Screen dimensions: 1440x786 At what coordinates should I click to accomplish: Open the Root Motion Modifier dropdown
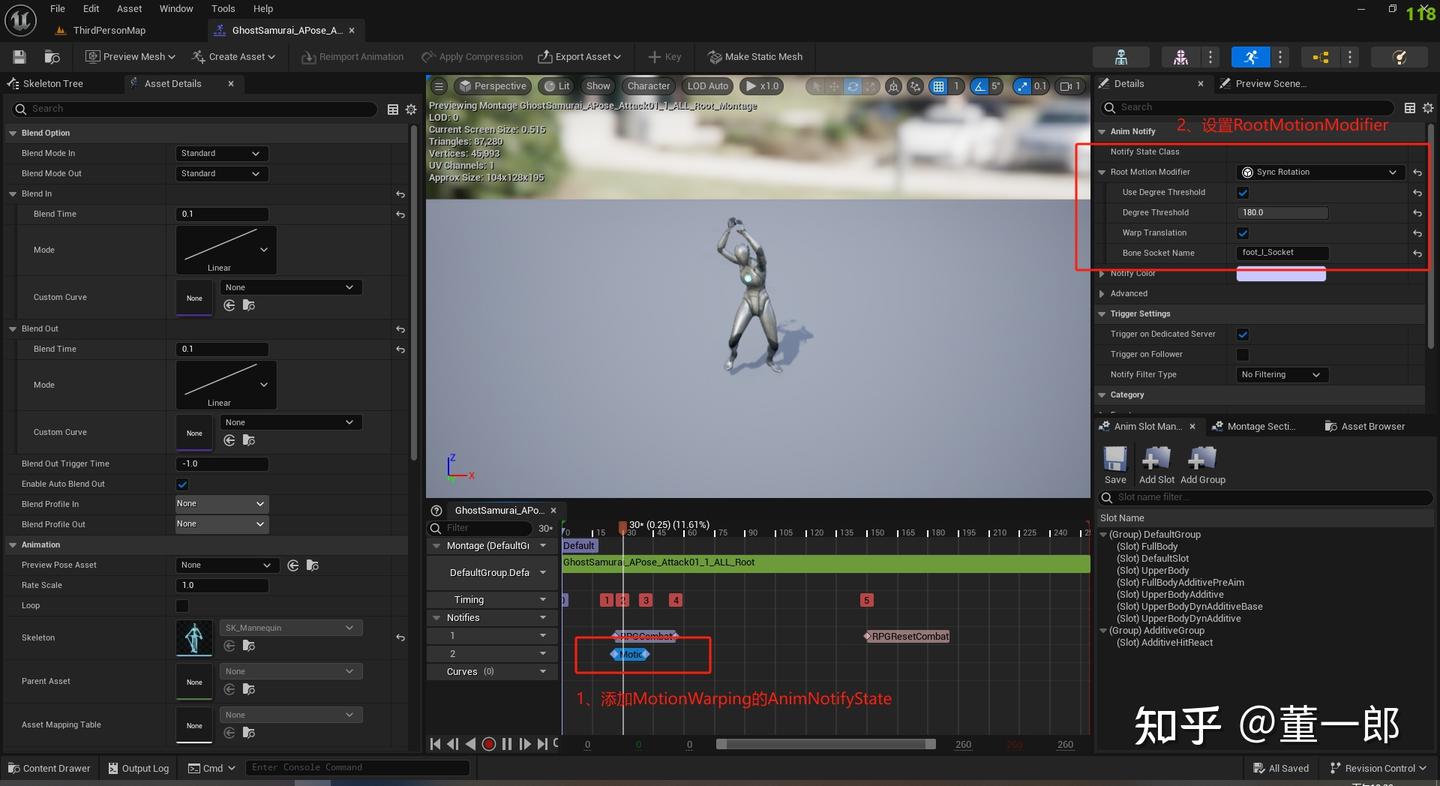click(x=1318, y=172)
